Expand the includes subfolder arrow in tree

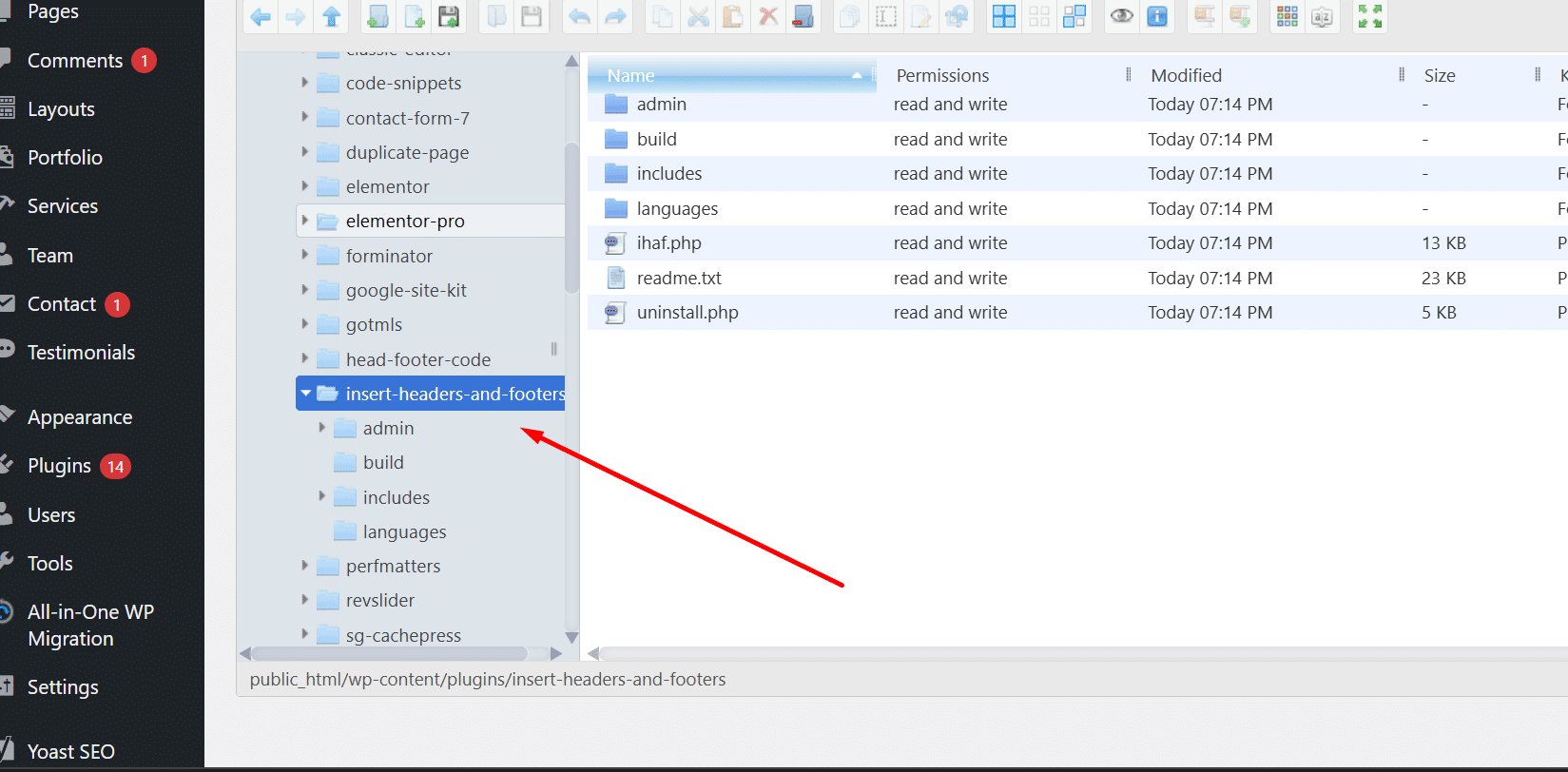click(322, 496)
